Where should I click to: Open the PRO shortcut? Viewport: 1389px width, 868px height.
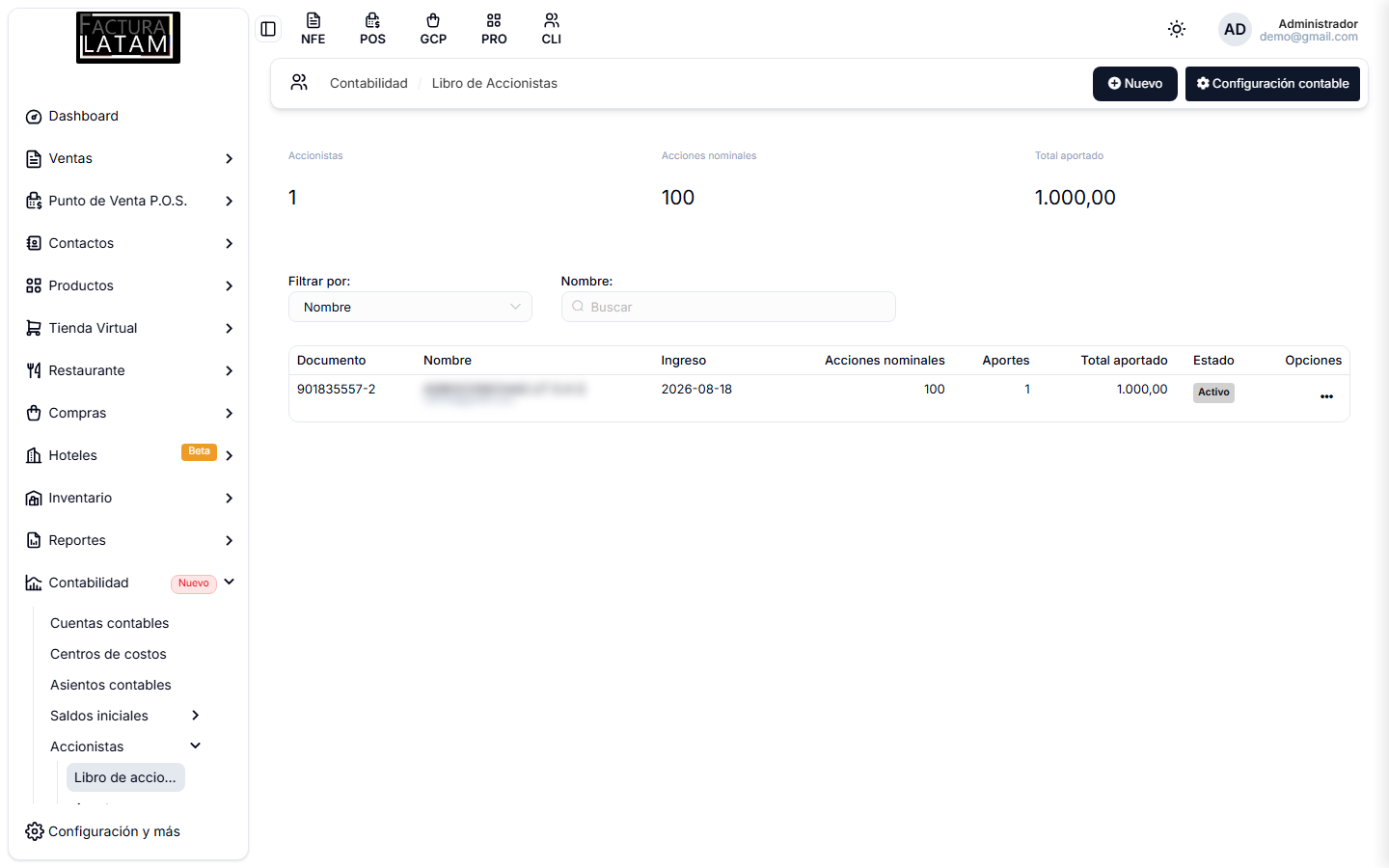[x=494, y=29]
